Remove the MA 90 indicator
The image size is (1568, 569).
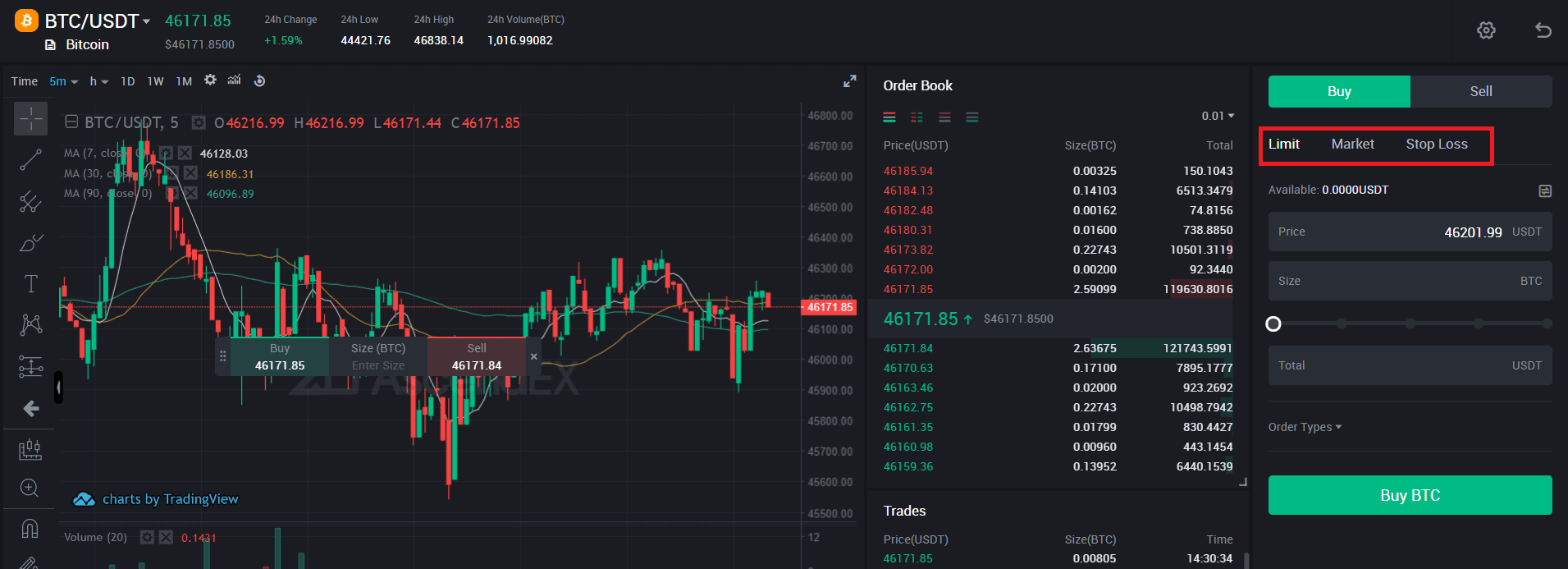point(190,193)
